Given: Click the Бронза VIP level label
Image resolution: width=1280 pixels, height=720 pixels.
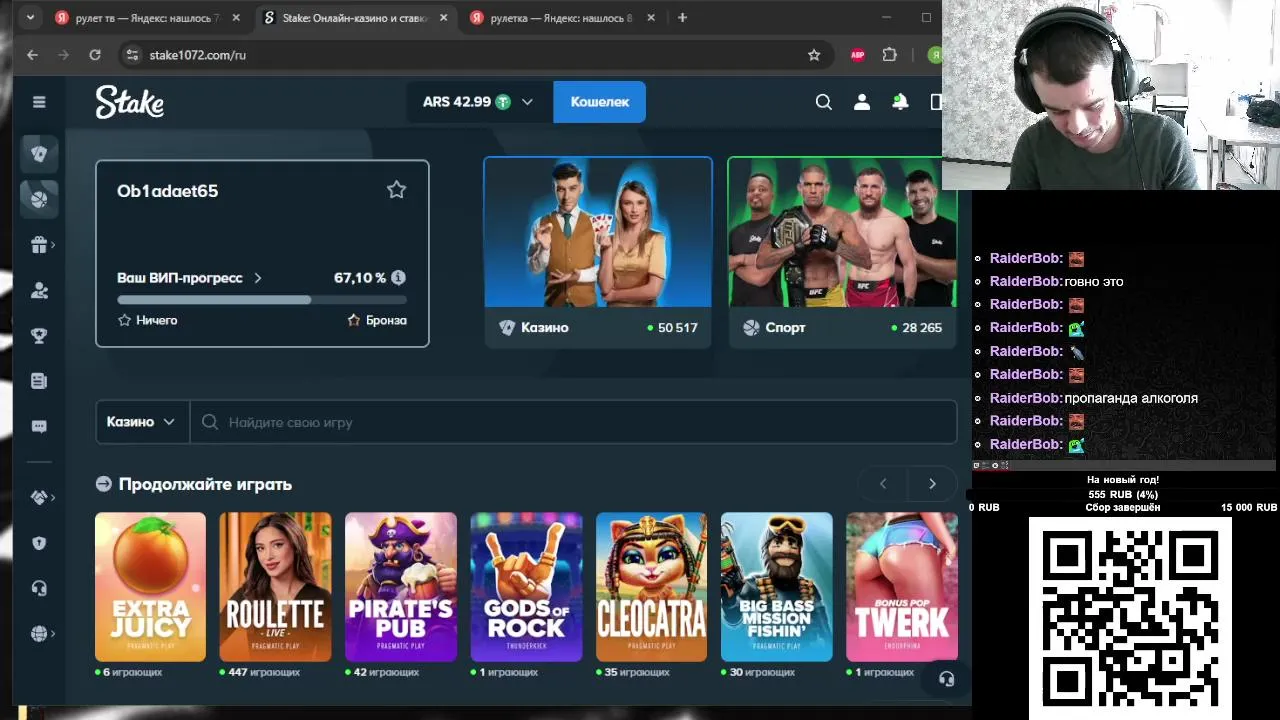Looking at the screenshot, I should point(385,320).
